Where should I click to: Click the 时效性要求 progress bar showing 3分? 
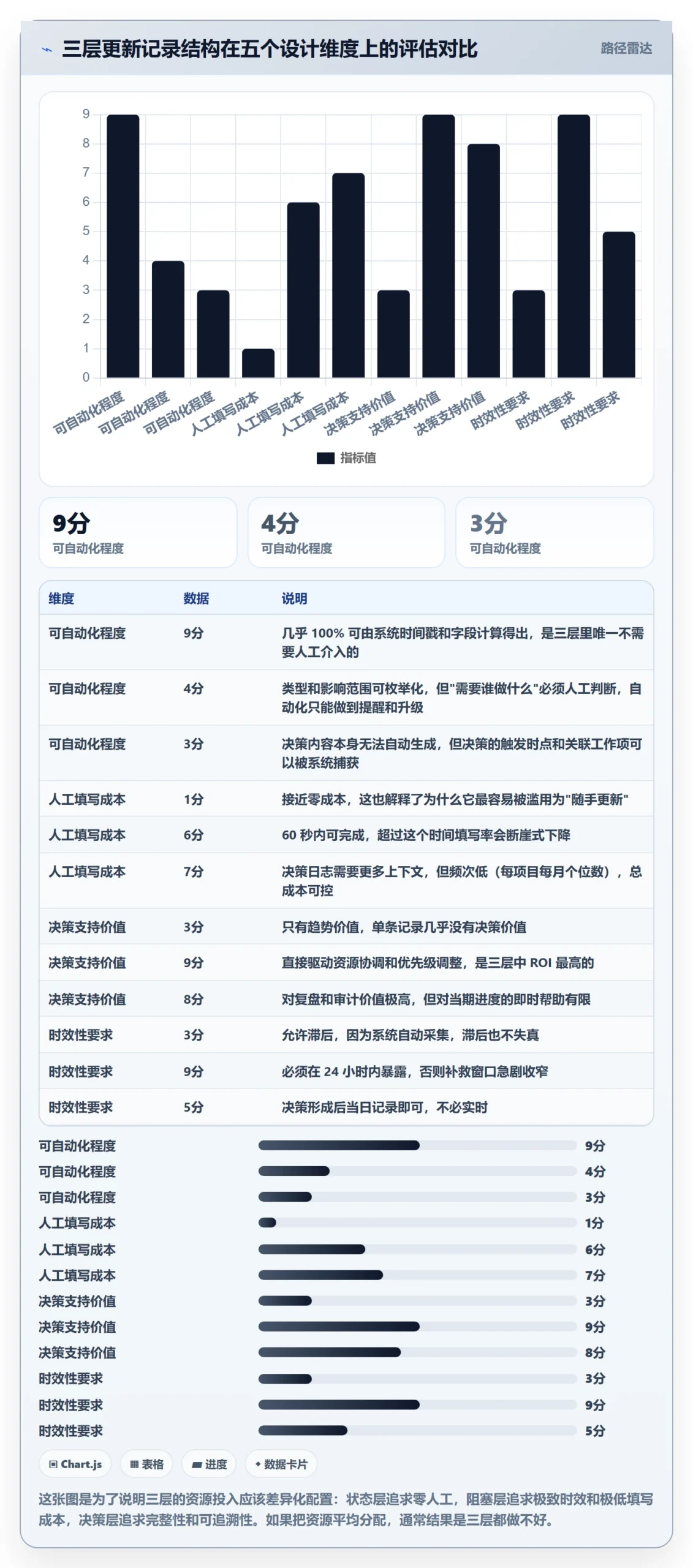(417, 1379)
